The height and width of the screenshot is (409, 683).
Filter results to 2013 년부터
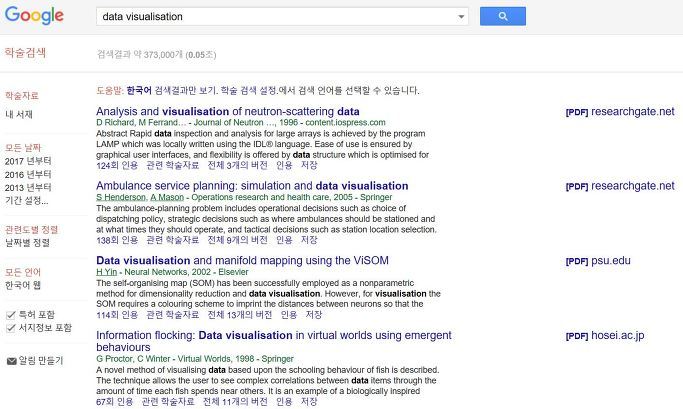[28, 187]
